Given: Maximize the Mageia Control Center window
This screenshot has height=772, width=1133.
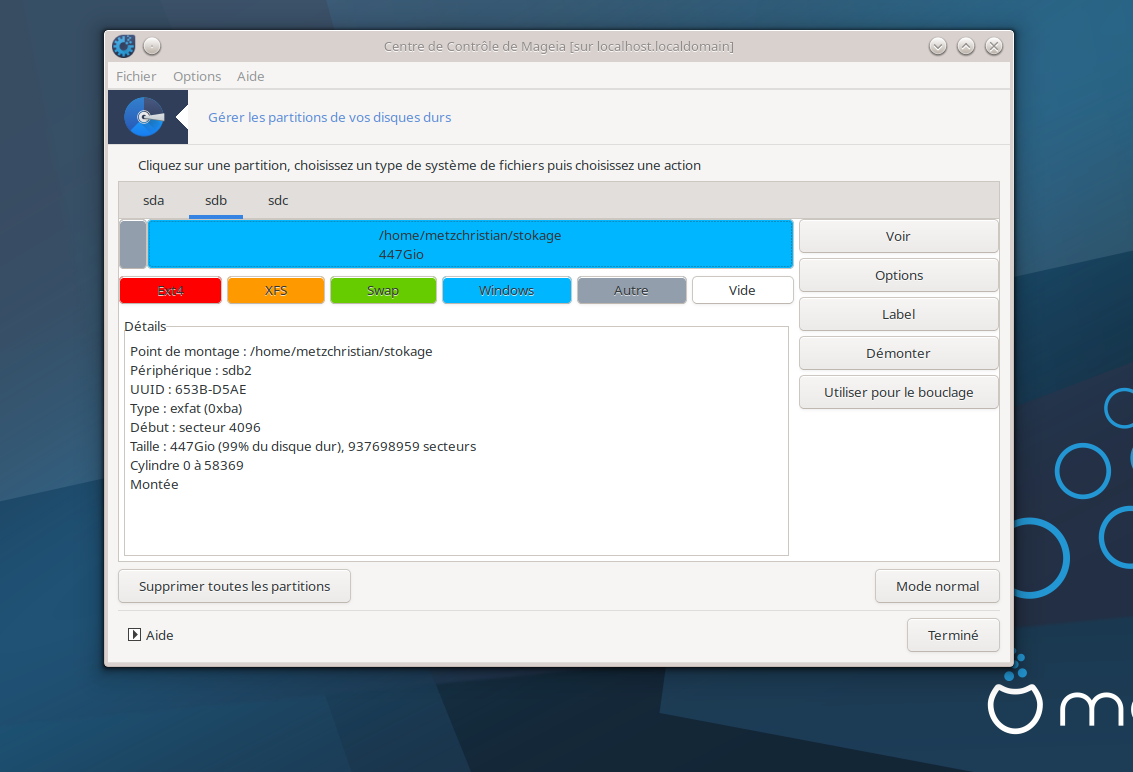Looking at the screenshot, I should tap(965, 46).
